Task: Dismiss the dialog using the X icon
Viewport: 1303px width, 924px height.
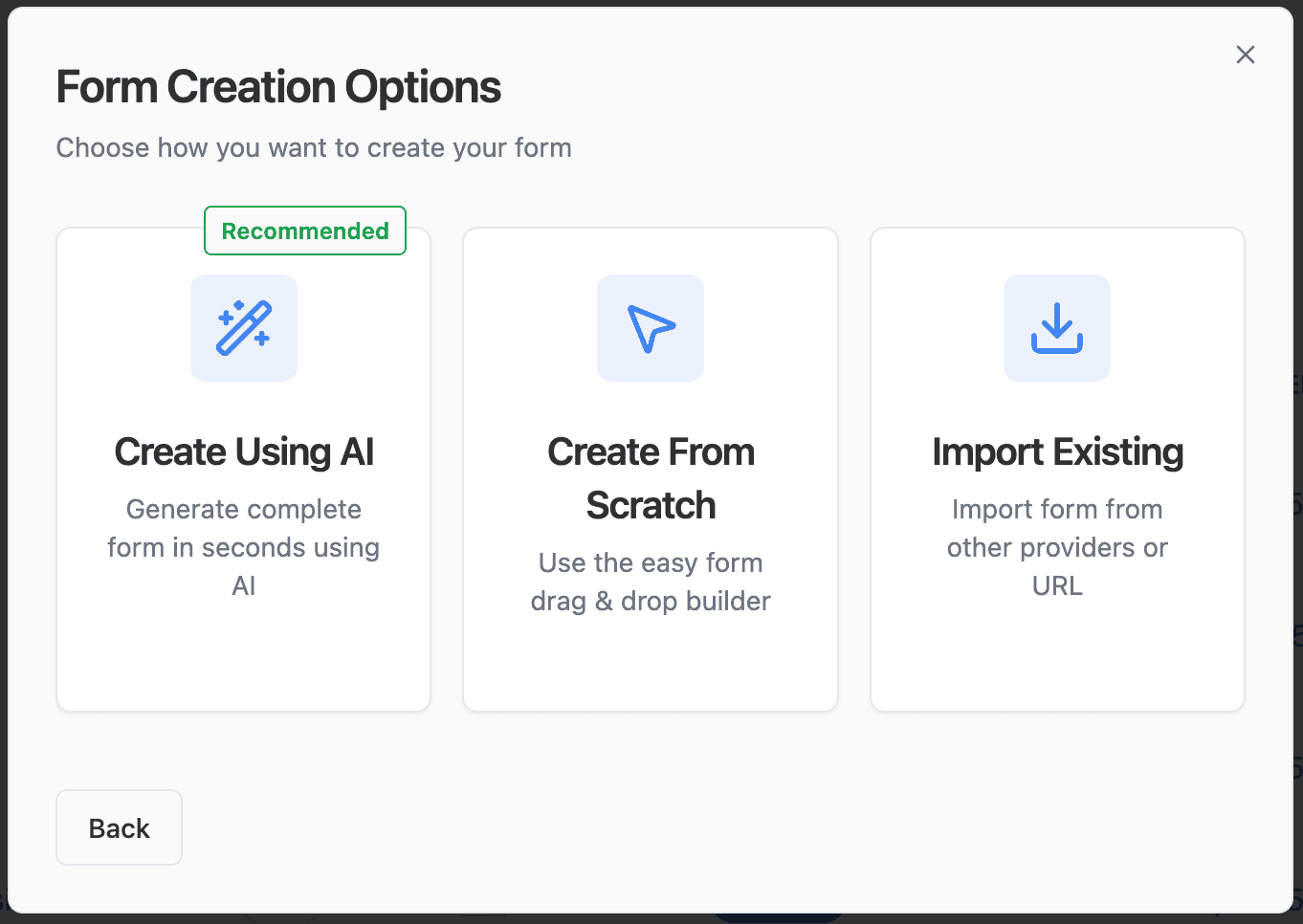Action: pyautogui.click(x=1246, y=55)
